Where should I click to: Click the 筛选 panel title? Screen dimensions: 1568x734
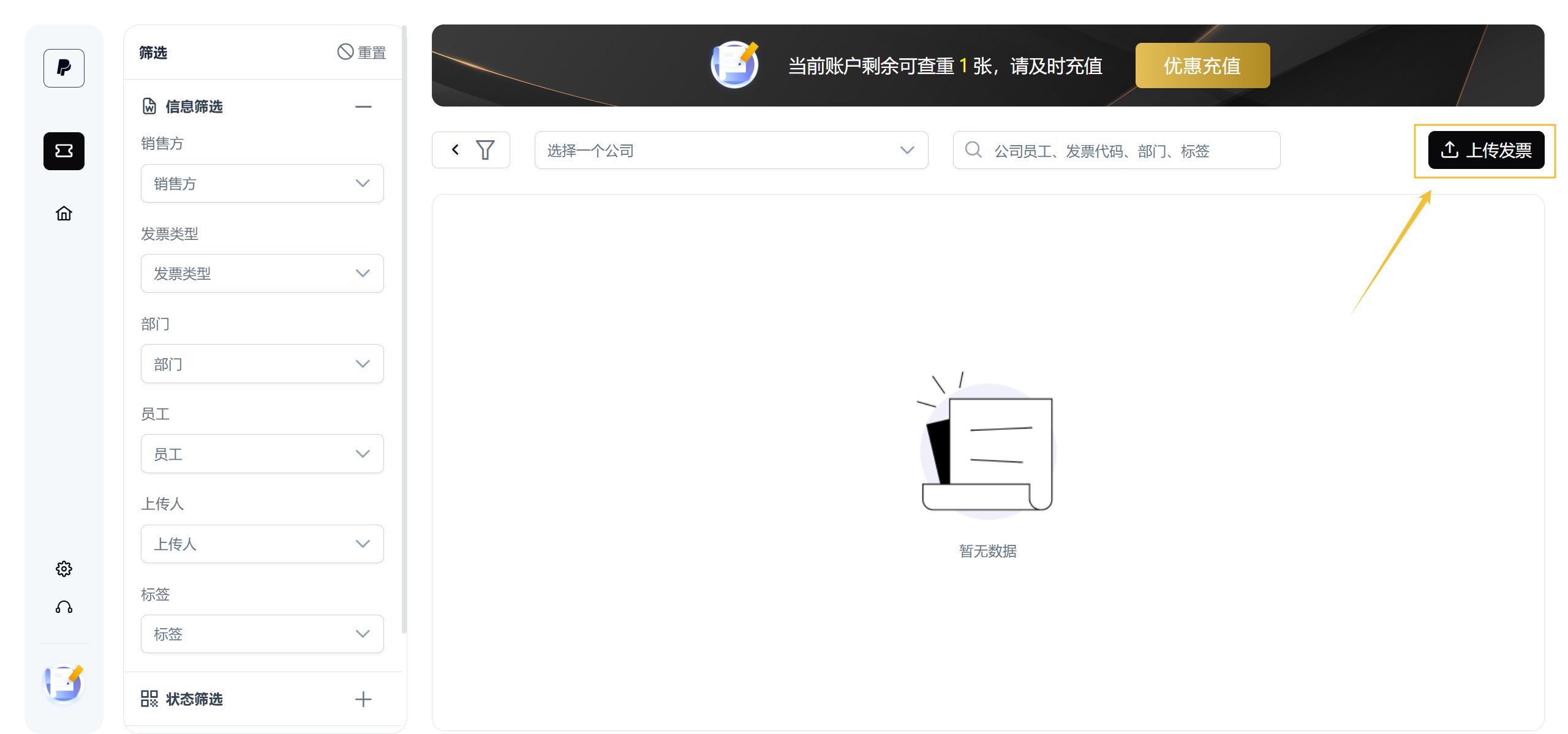[153, 53]
